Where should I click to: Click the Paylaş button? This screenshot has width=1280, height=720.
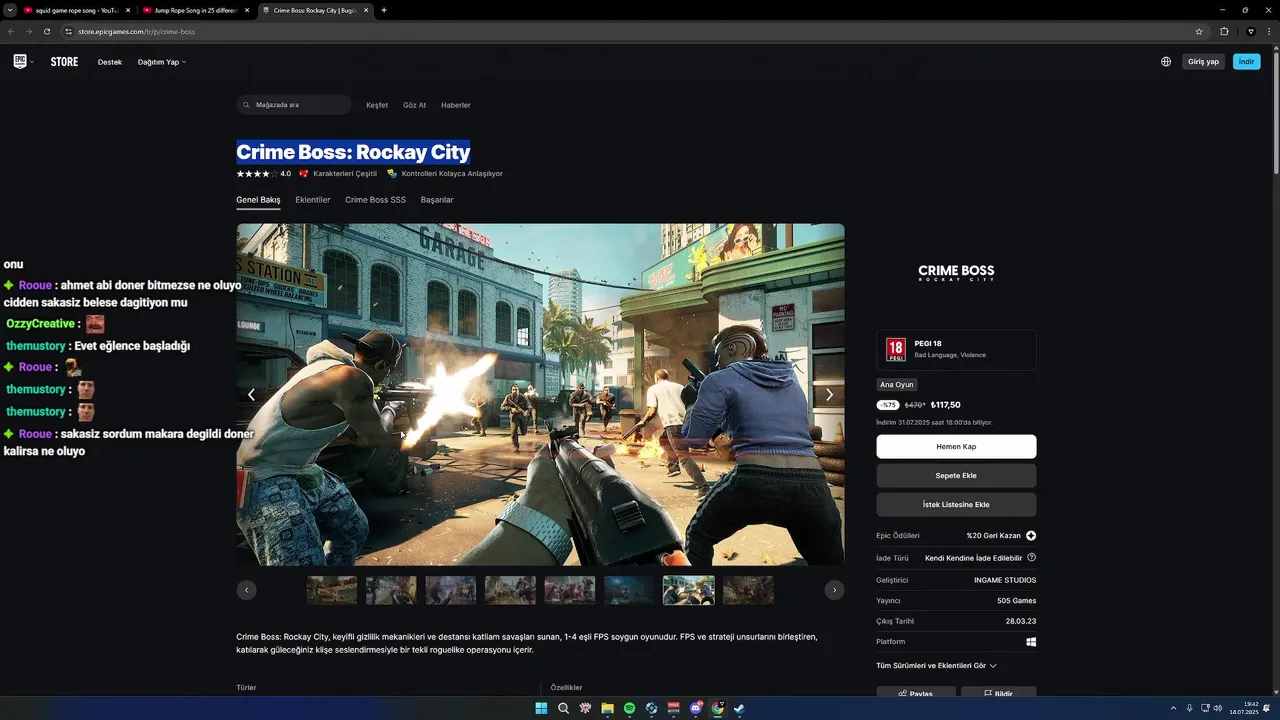916,693
